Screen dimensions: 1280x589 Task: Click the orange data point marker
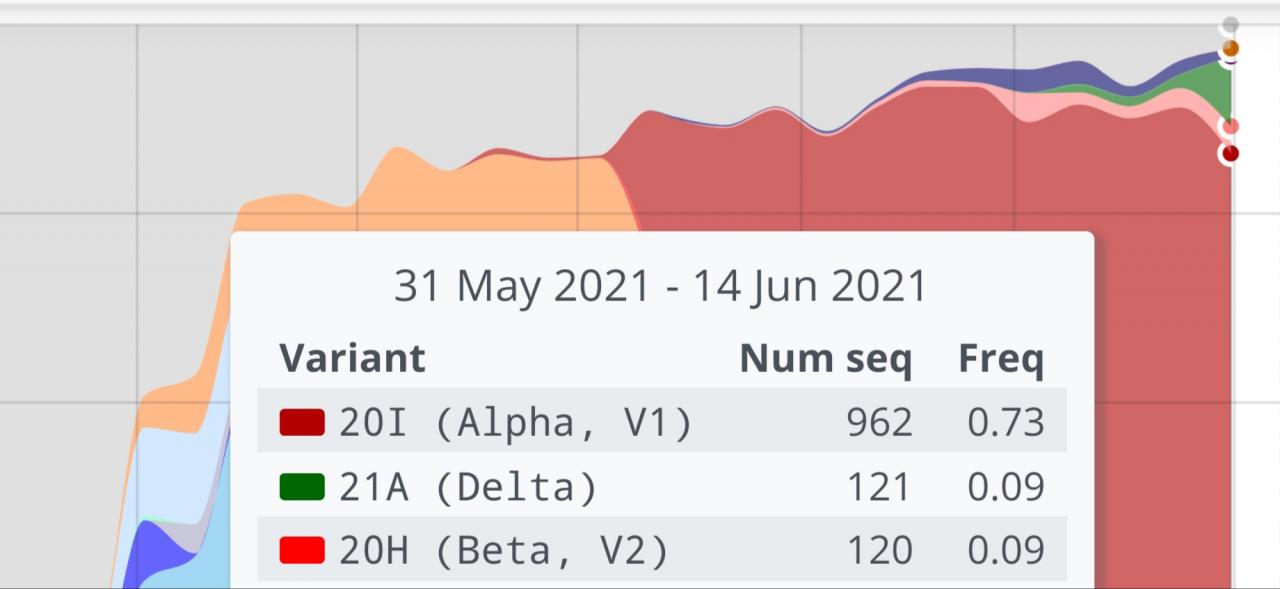1230,48
